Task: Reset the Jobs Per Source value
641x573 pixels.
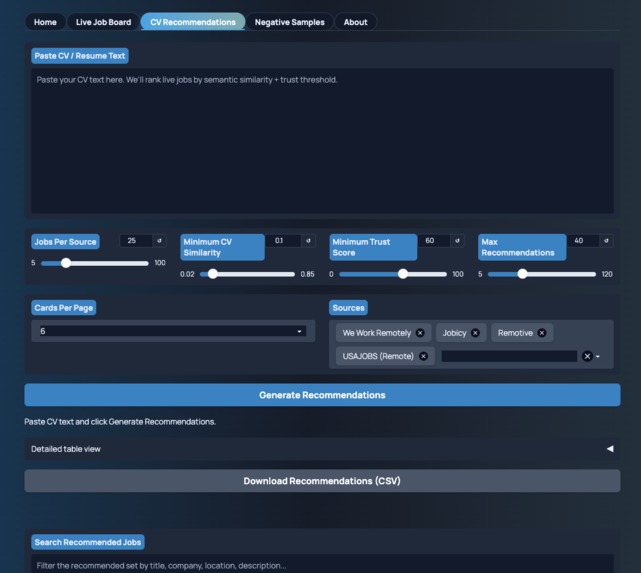Action: pos(159,241)
